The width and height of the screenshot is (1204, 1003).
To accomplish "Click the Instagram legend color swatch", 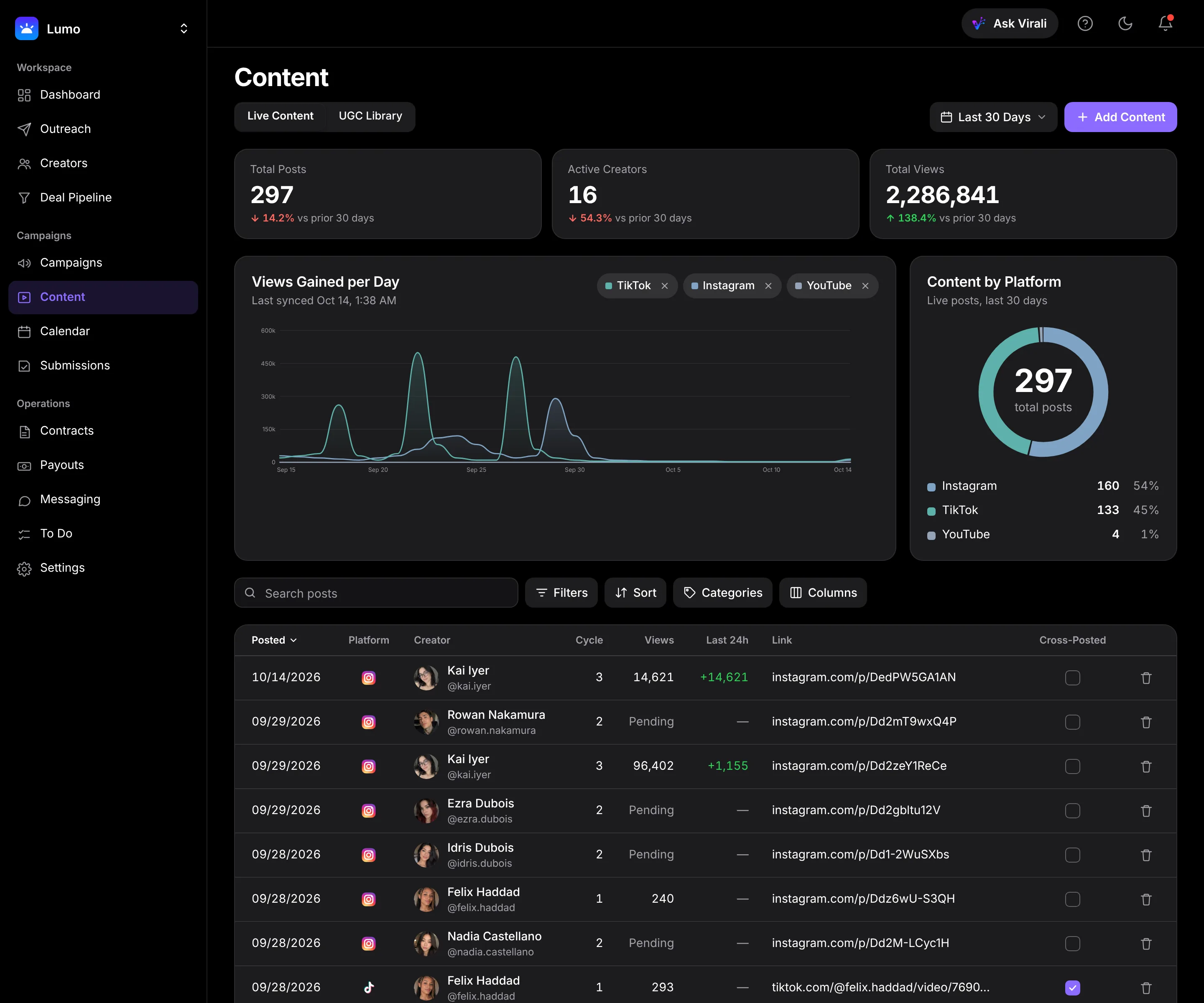I will click(931, 487).
